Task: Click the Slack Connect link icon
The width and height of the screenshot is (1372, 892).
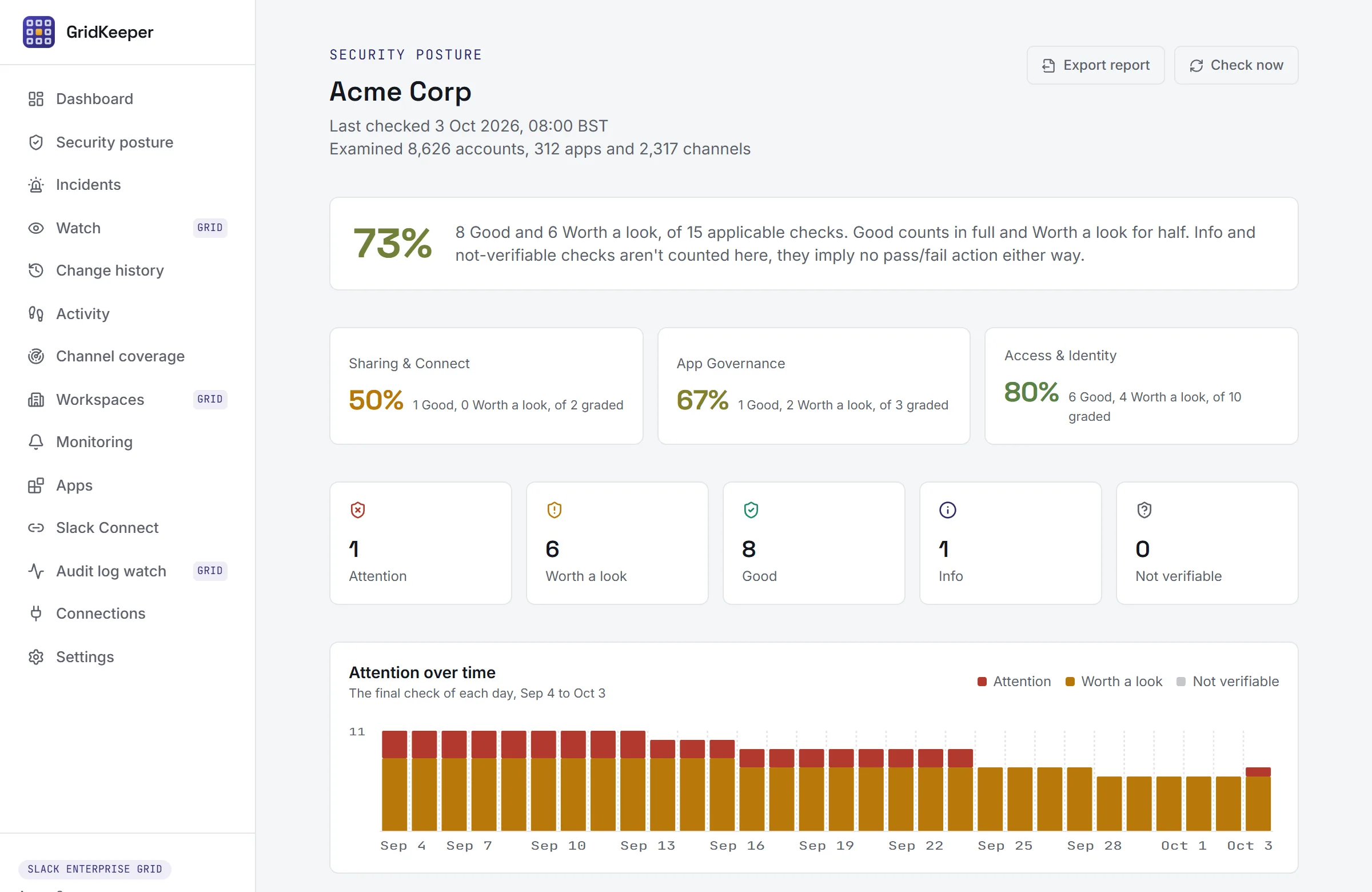Action: coord(36,528)
